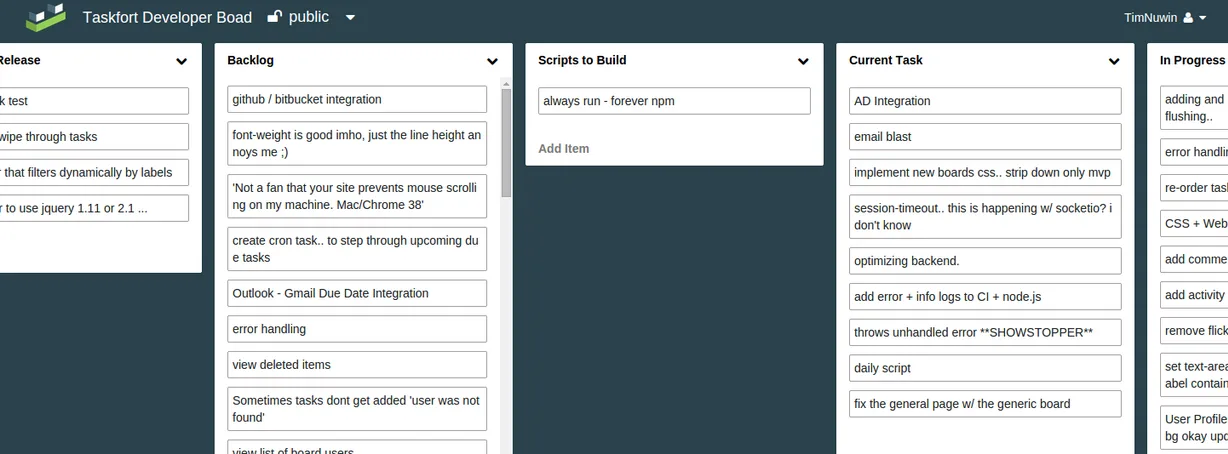Expand the Current Task chevron menu

tap(1114, 61)
